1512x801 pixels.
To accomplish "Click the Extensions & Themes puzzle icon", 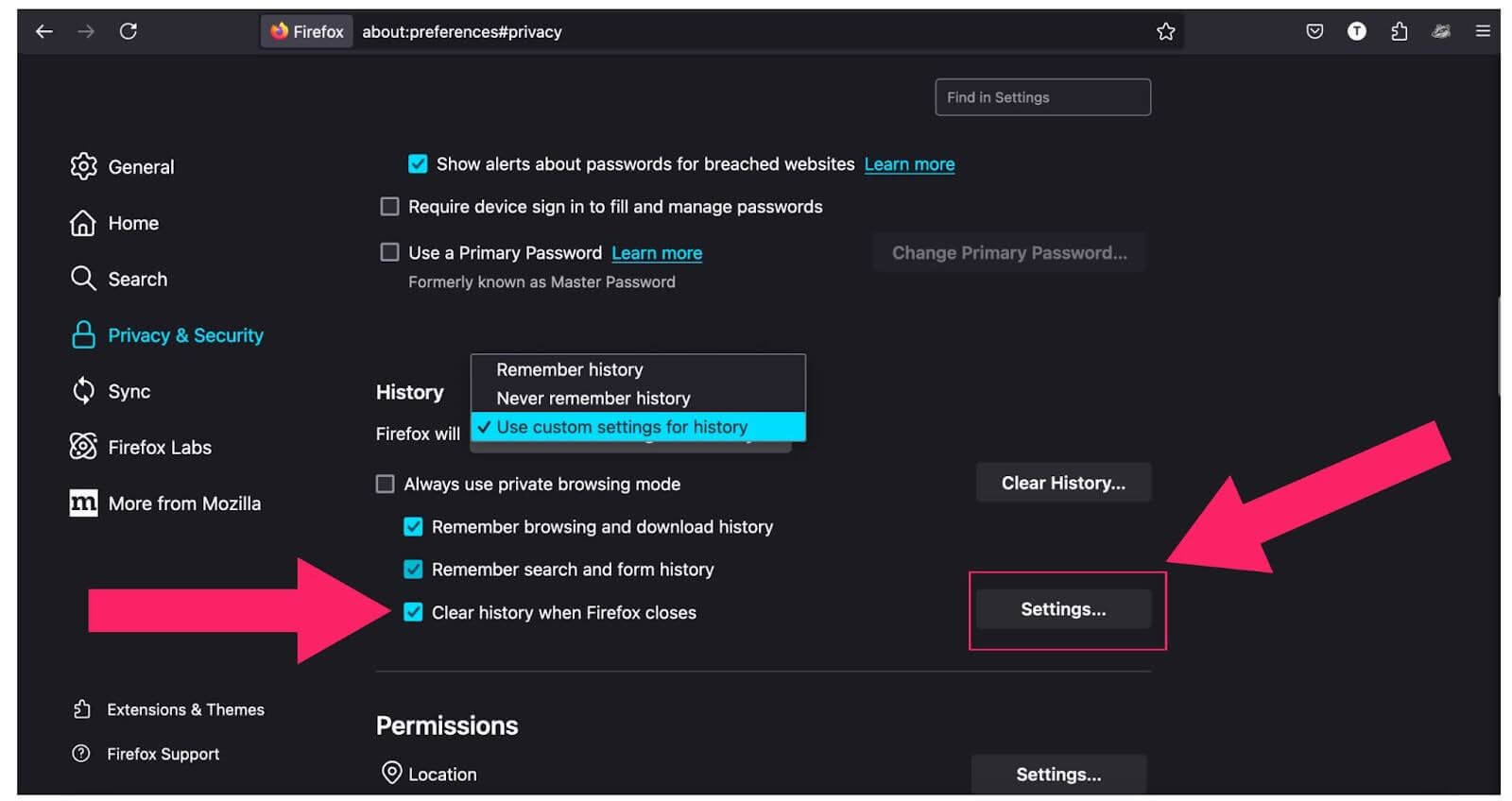I will [x=82, y=708].
